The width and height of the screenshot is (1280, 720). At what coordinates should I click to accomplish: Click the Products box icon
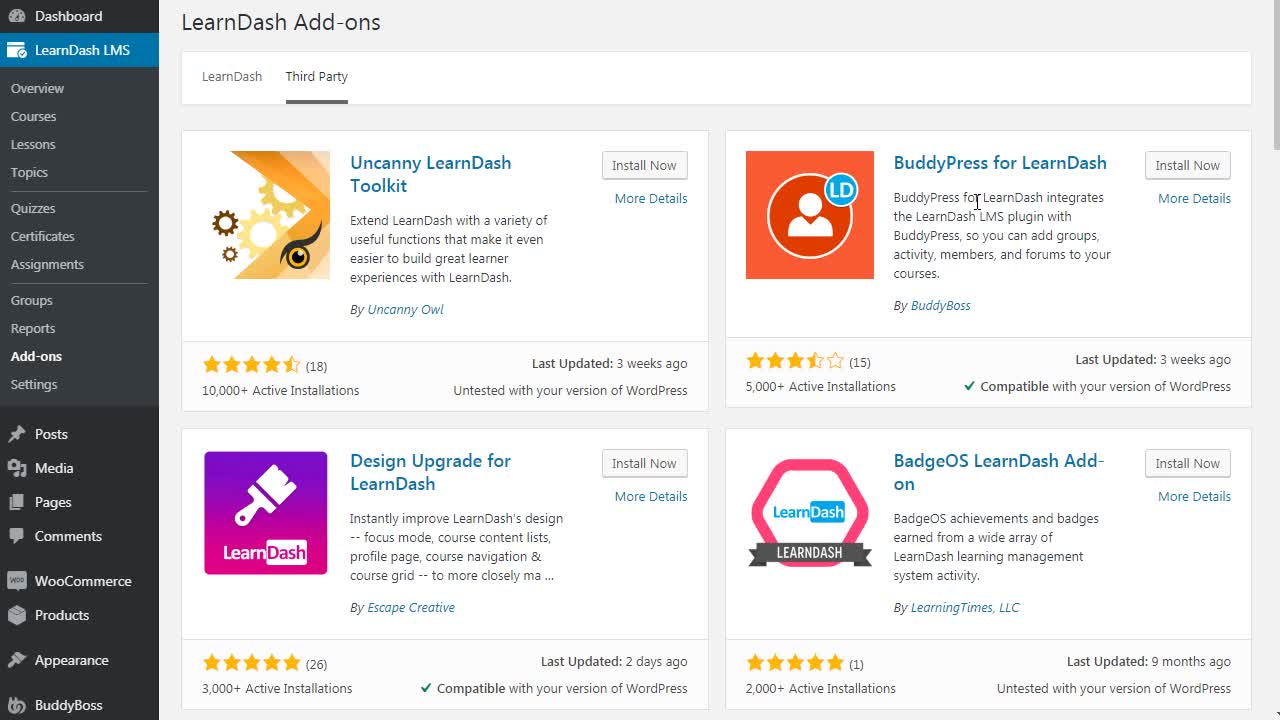point(17,615)
